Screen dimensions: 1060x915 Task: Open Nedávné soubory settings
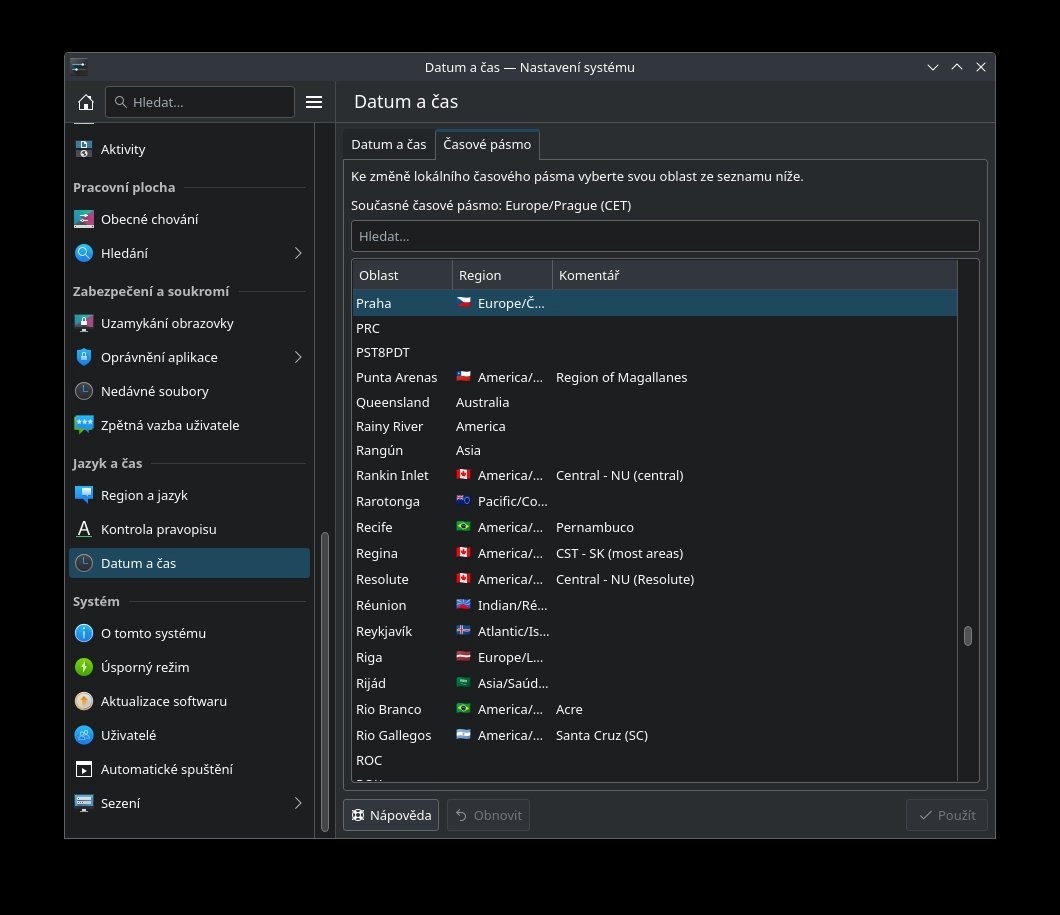tap(154, 391)
